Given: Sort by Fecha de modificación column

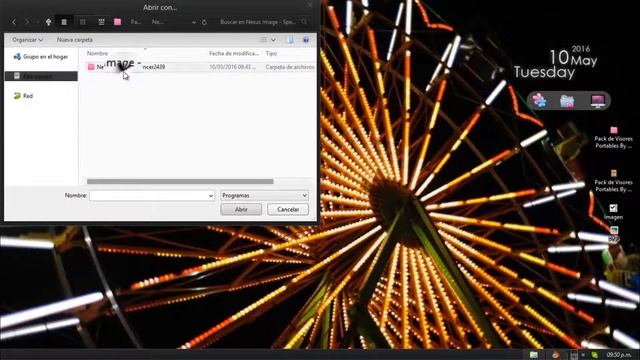Looking at the screenshot, I should (x=234, y=53).
